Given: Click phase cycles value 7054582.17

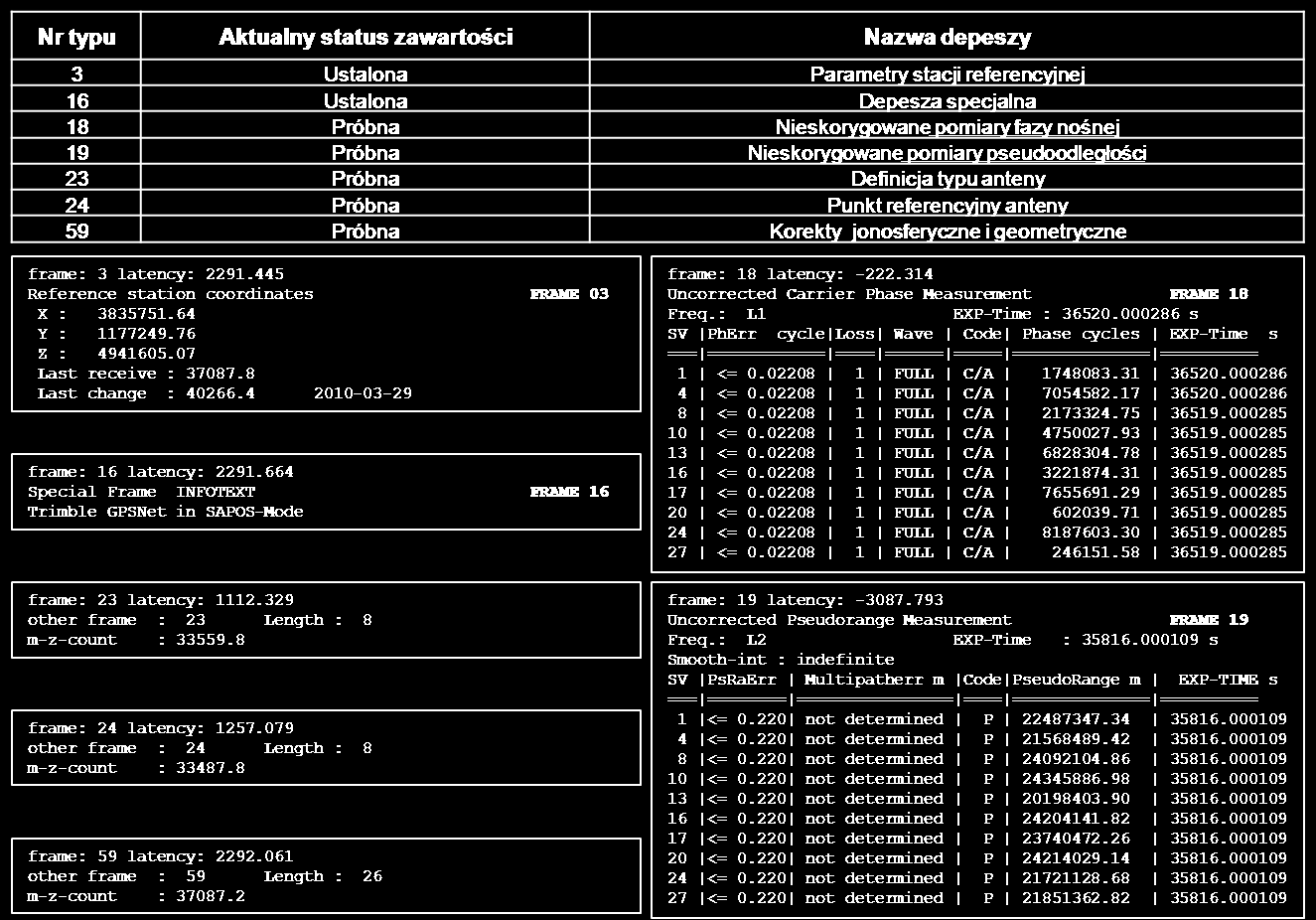Looking at the screenshot, I should point(1091,393).
